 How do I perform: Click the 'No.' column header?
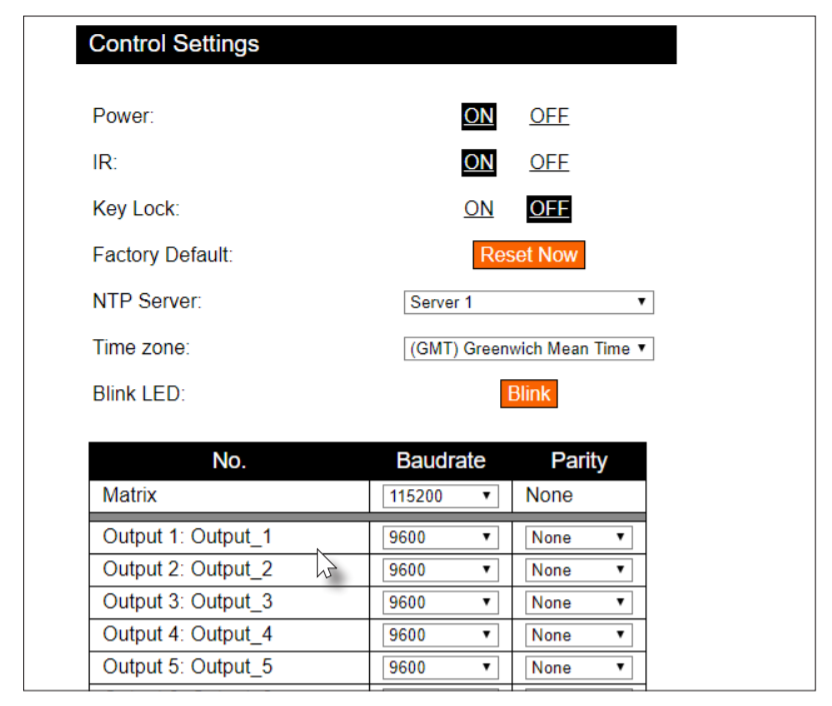[x=229, y=460]
